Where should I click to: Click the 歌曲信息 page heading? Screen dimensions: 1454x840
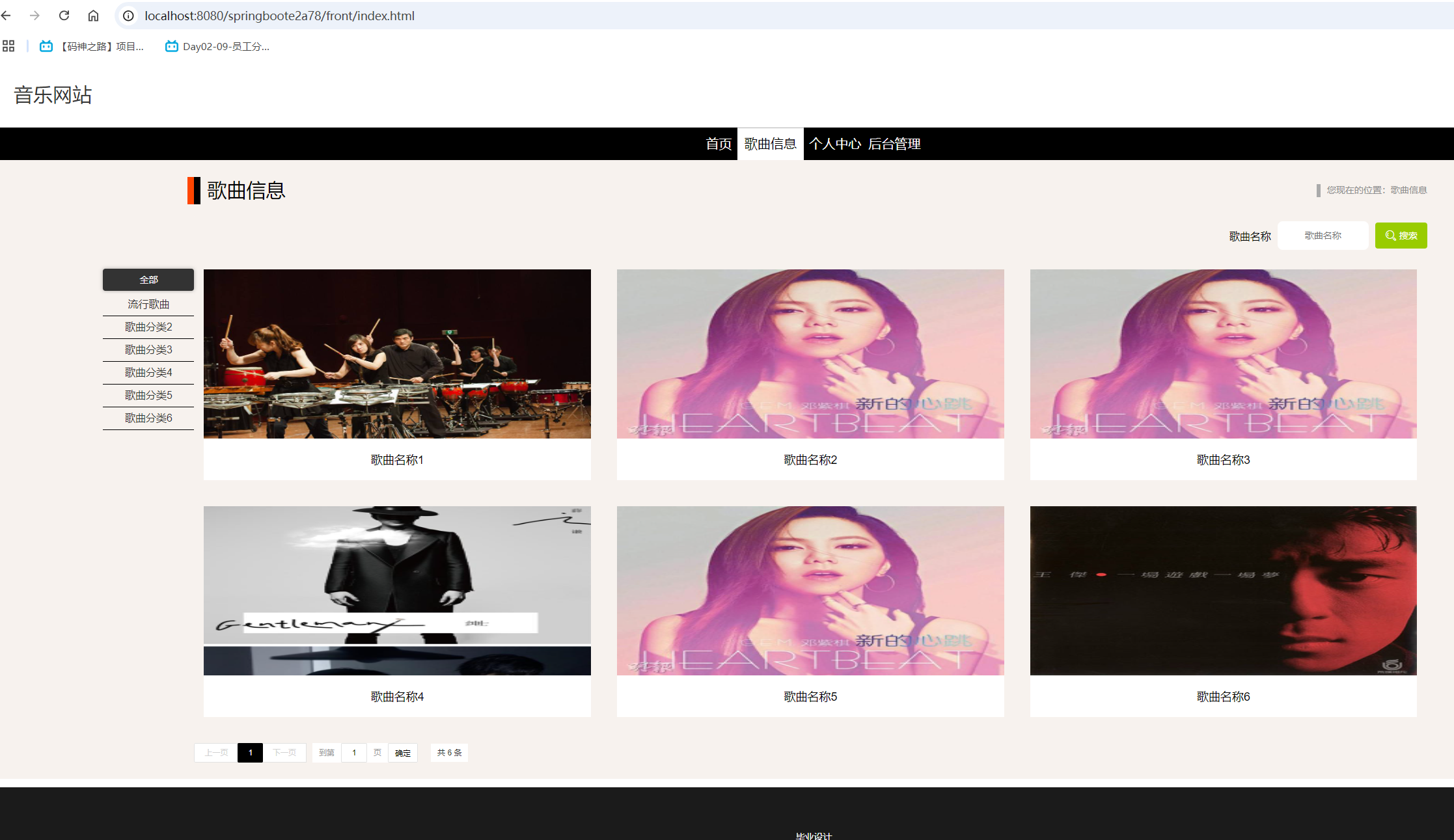tap(246, 191)
